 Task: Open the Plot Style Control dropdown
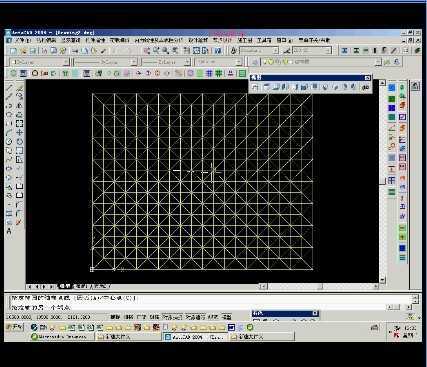218,62
